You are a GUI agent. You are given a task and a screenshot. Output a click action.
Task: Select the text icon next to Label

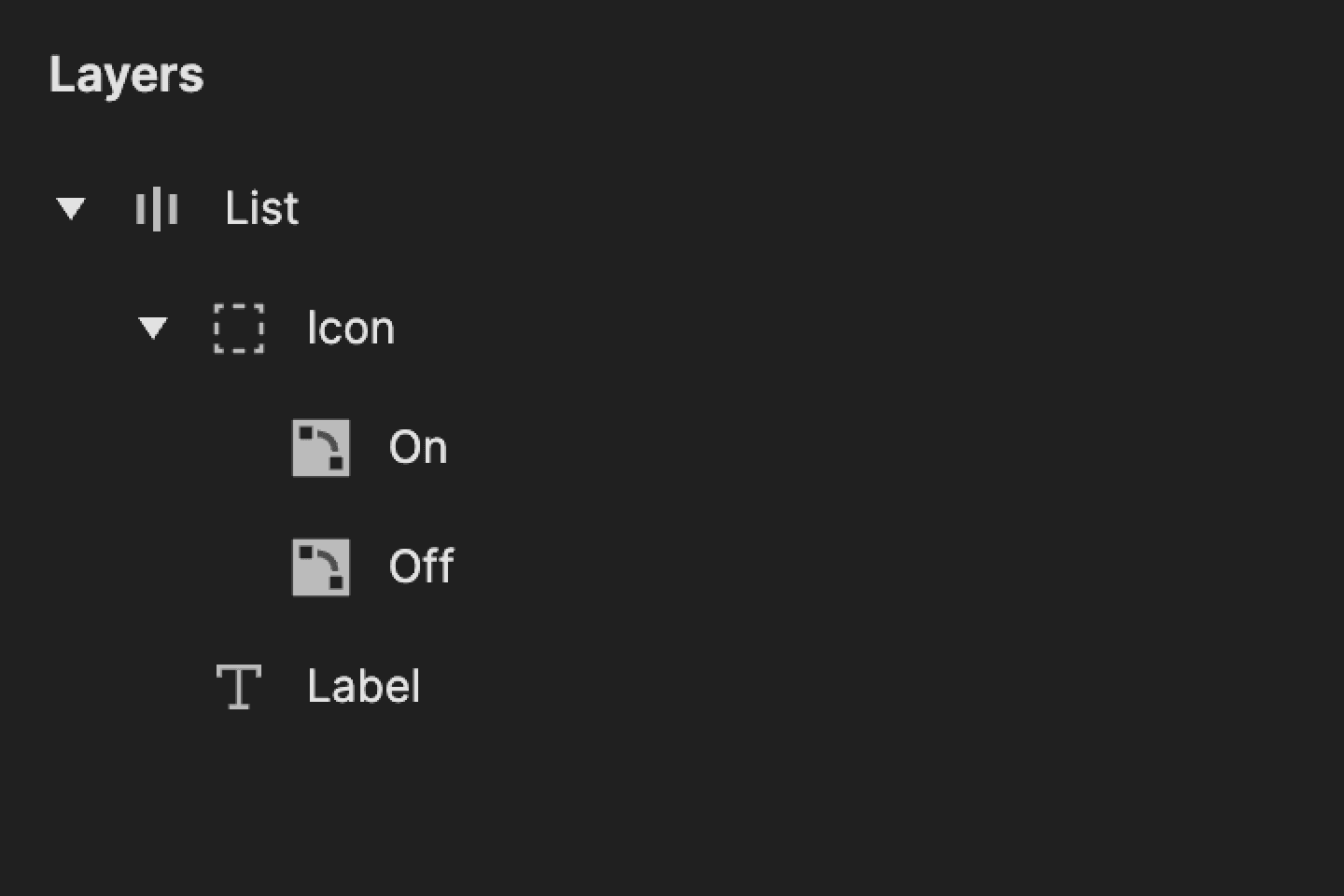(x=239, y=686)
